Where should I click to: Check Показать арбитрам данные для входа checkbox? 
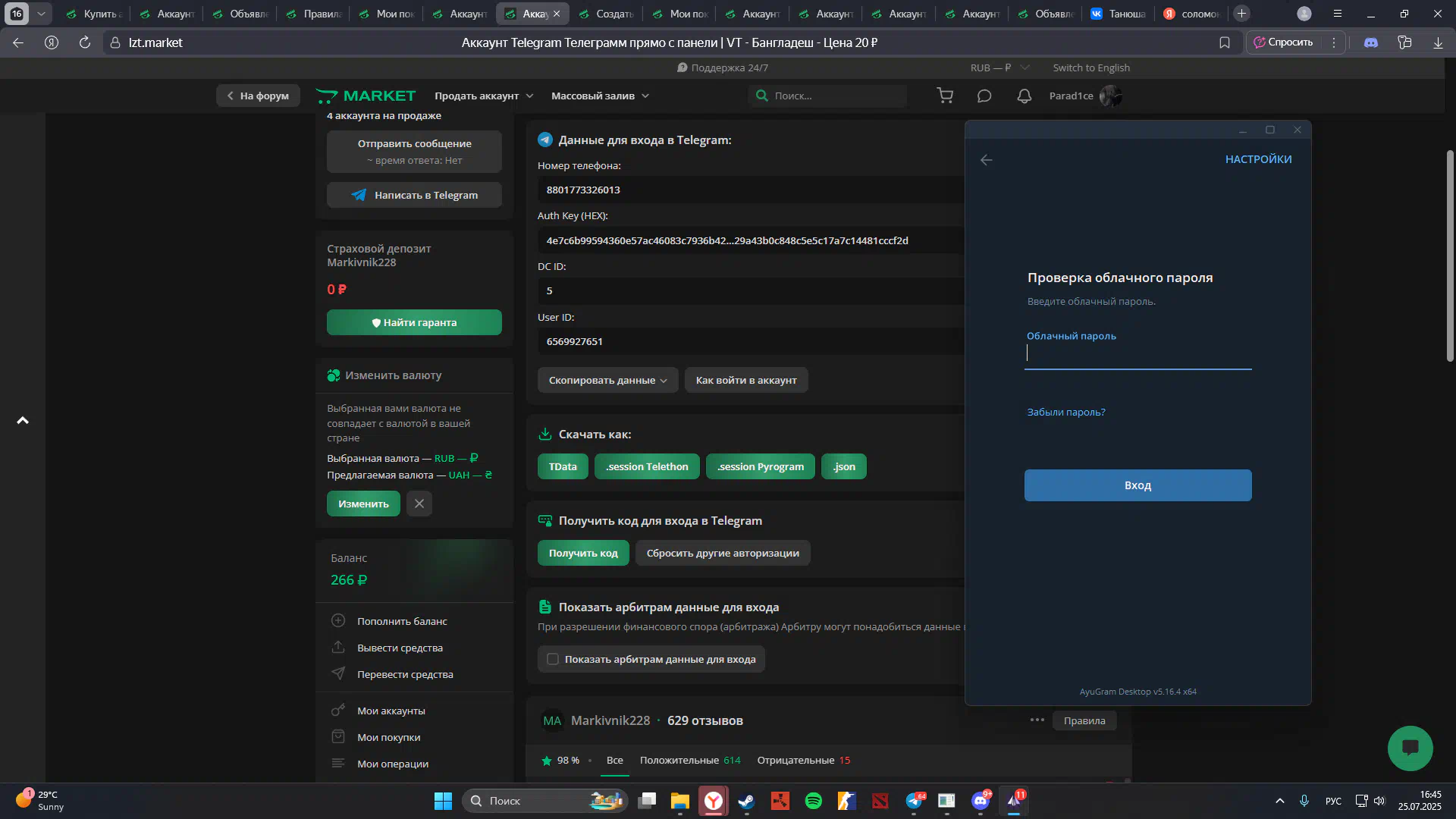tap(553, 659)
